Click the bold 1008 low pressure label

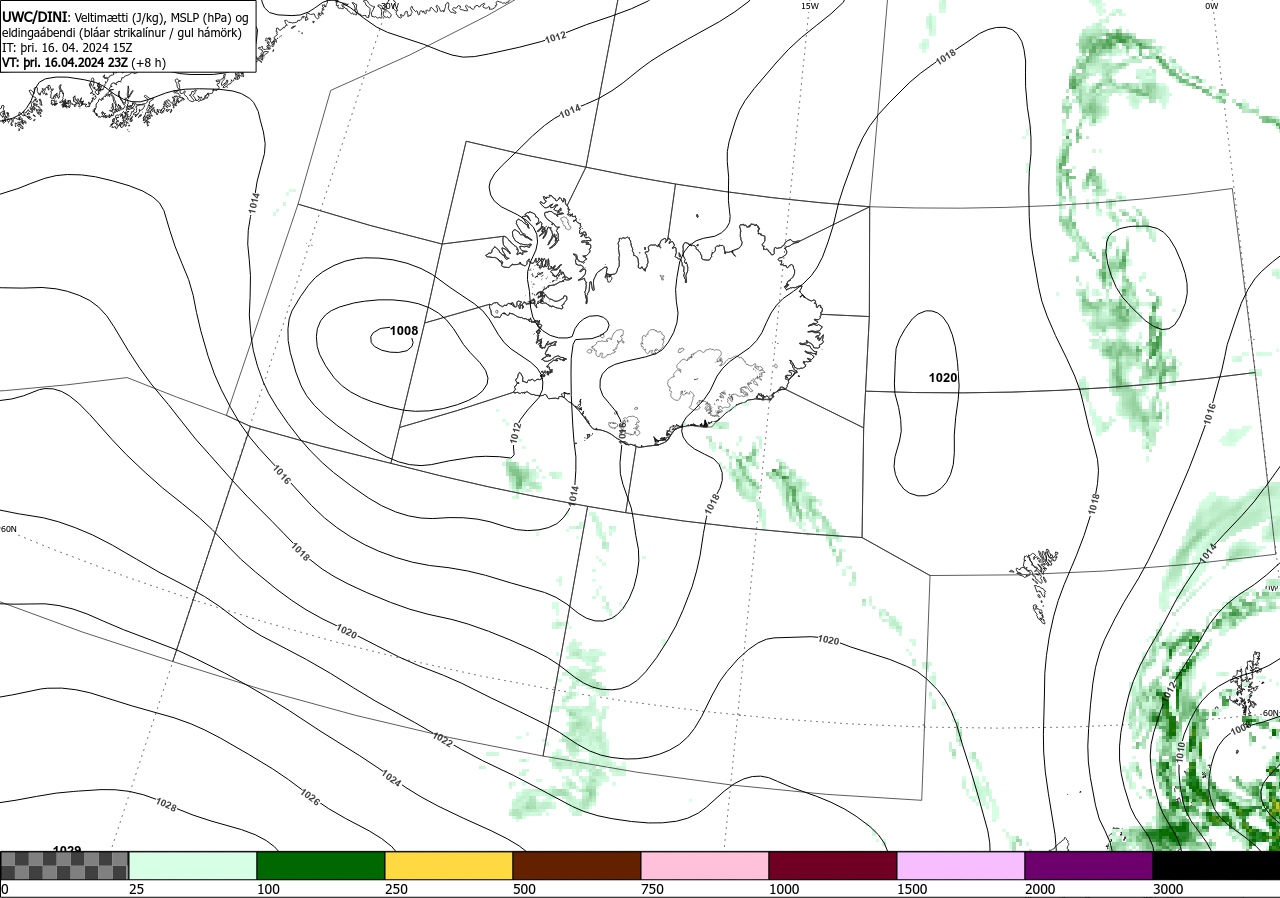pyautogui.click(x=404, y=331)
